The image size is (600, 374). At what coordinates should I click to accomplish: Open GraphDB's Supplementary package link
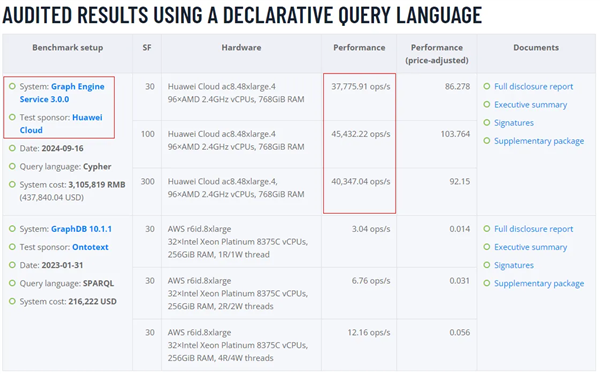[539, 283]
